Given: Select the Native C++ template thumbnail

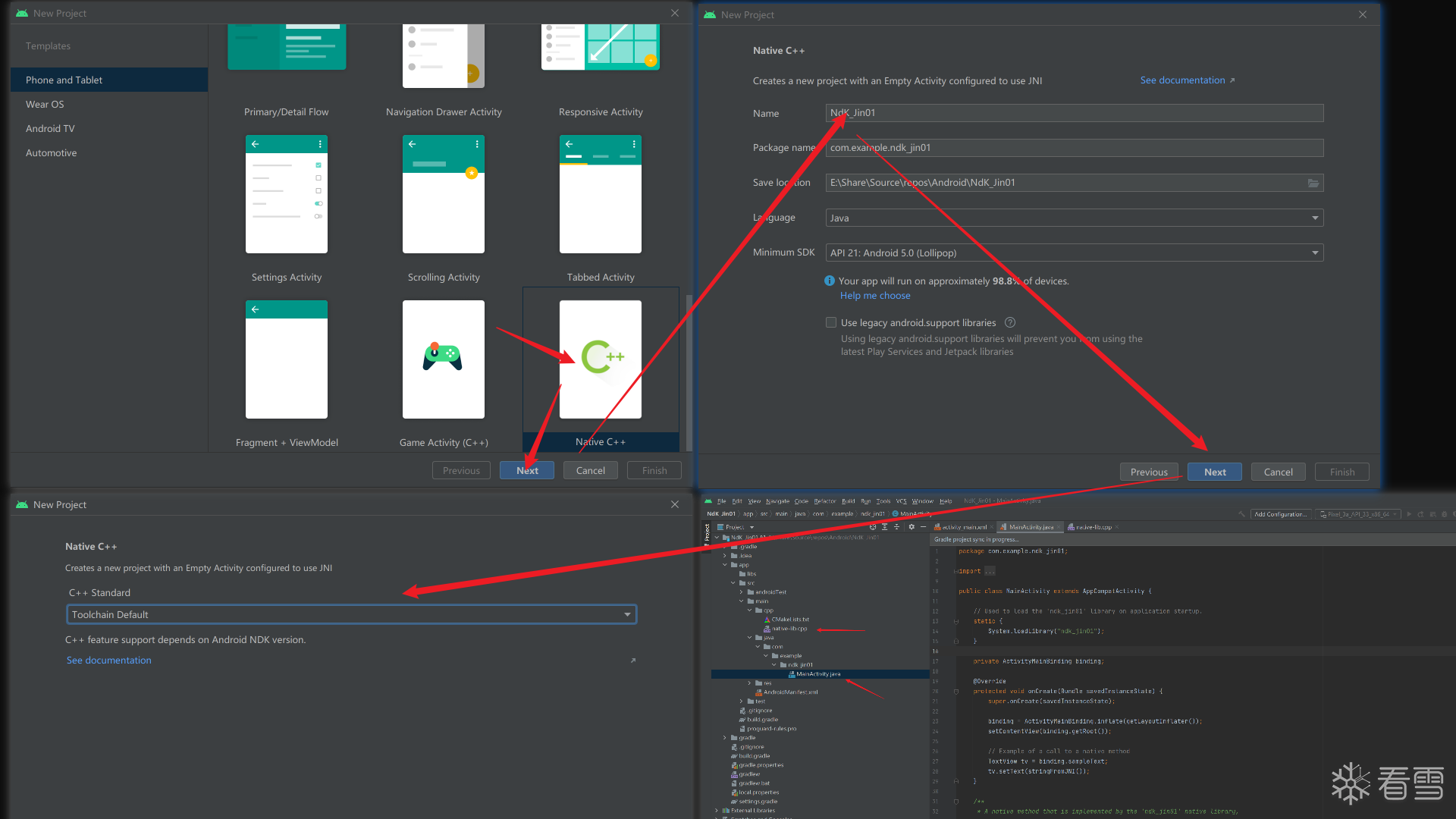Looking at the screenshot, I should click(x=600, y=359).
